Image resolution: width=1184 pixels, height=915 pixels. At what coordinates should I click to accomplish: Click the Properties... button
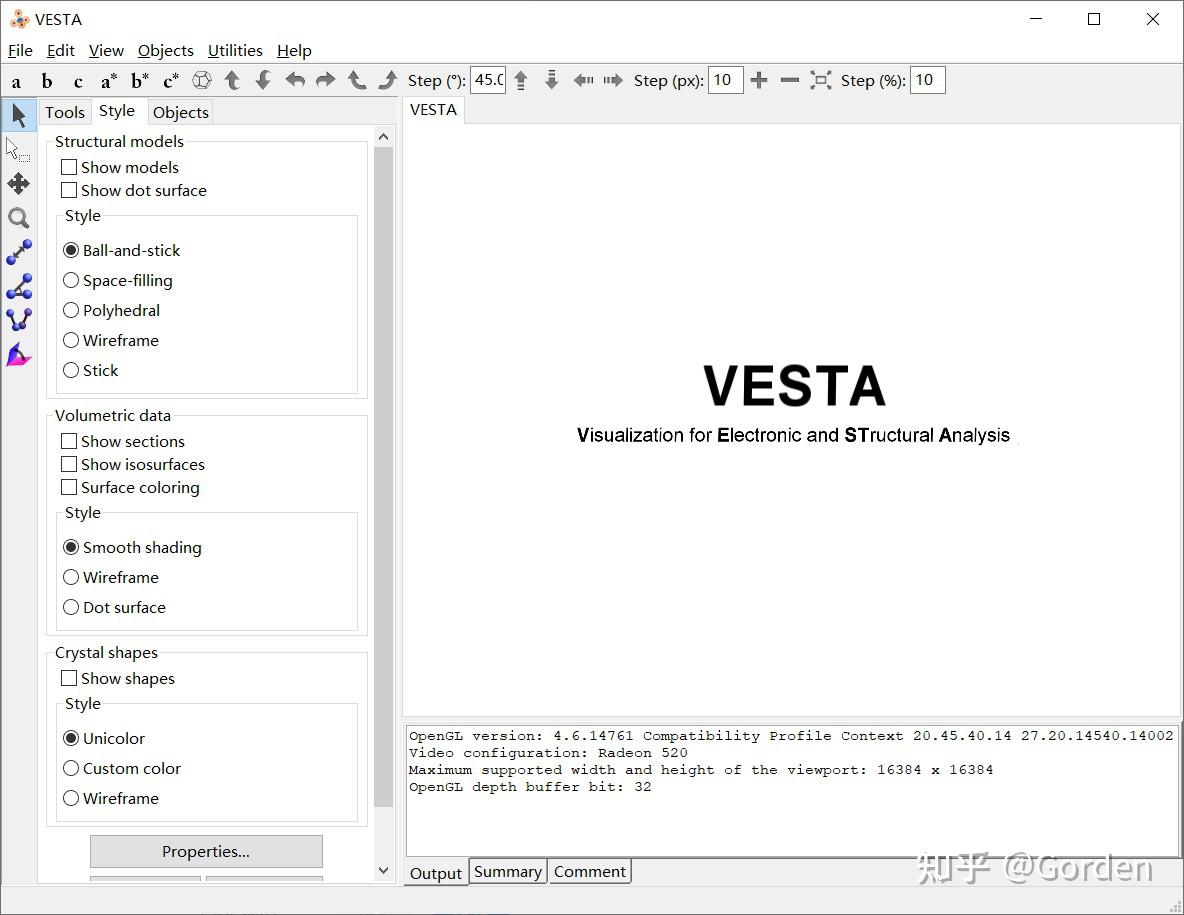pos(206,852)
